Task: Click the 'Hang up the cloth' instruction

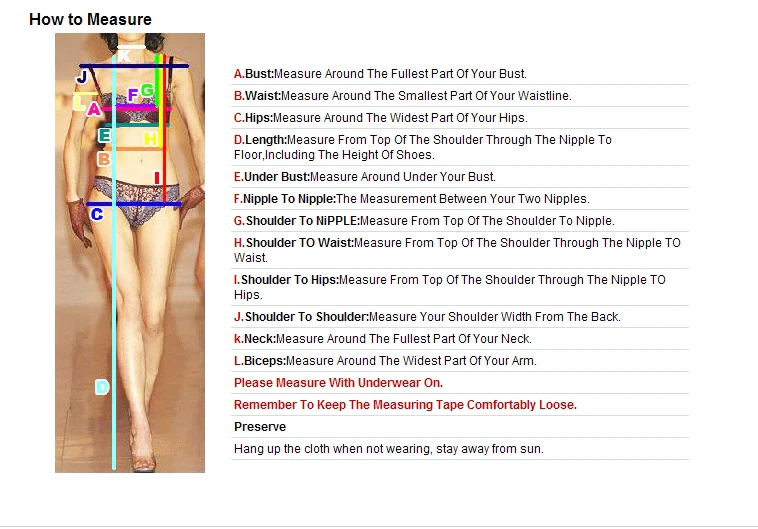Action: [x=389, y=449]
